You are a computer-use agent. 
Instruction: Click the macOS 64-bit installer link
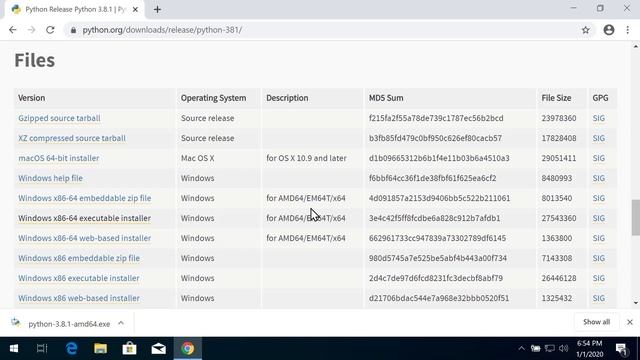pyautogui.click(x=58, y=158)
